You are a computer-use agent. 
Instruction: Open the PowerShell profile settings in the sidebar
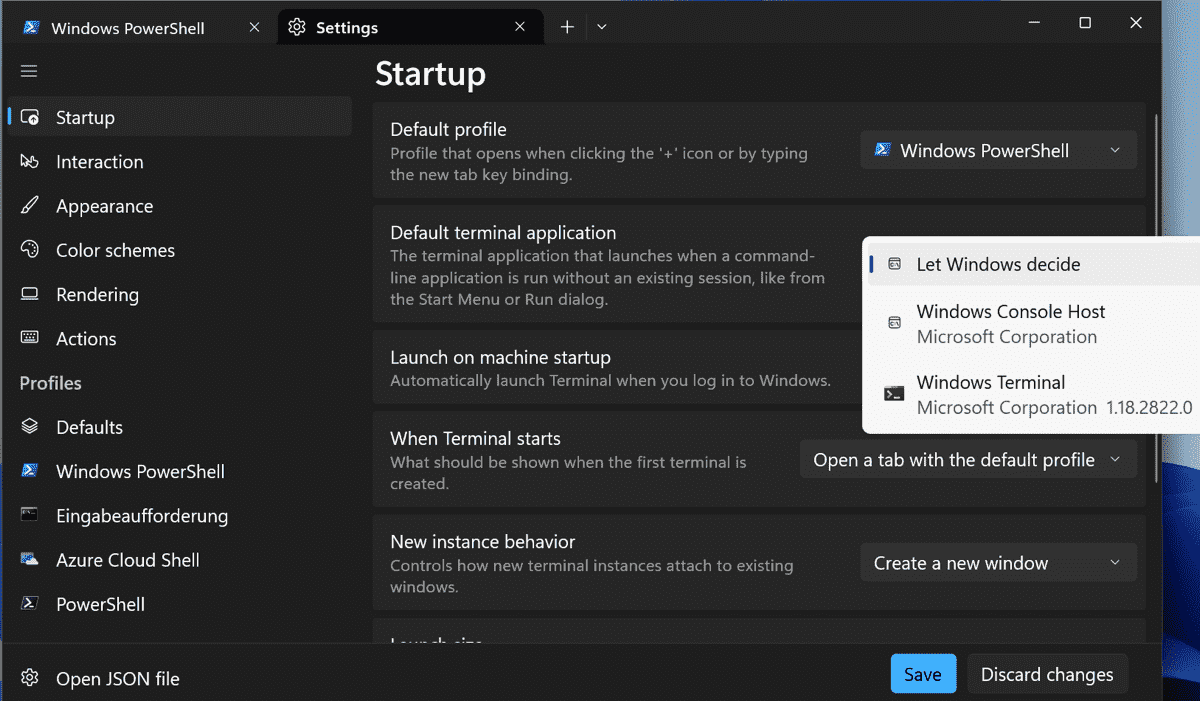point(180,604)
